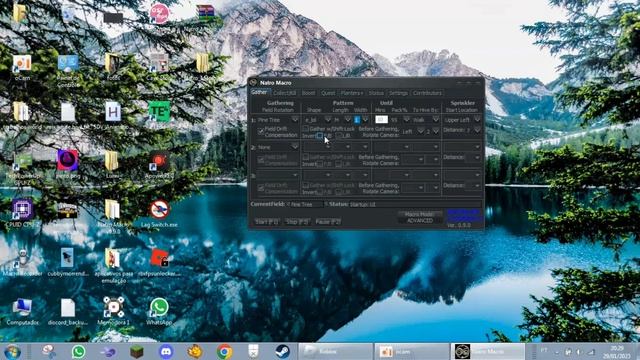Toggle Invert F/B checkbox for field 1
Image resolution: width=640 pixels, height=360 pixels.
tap(320, 135)
